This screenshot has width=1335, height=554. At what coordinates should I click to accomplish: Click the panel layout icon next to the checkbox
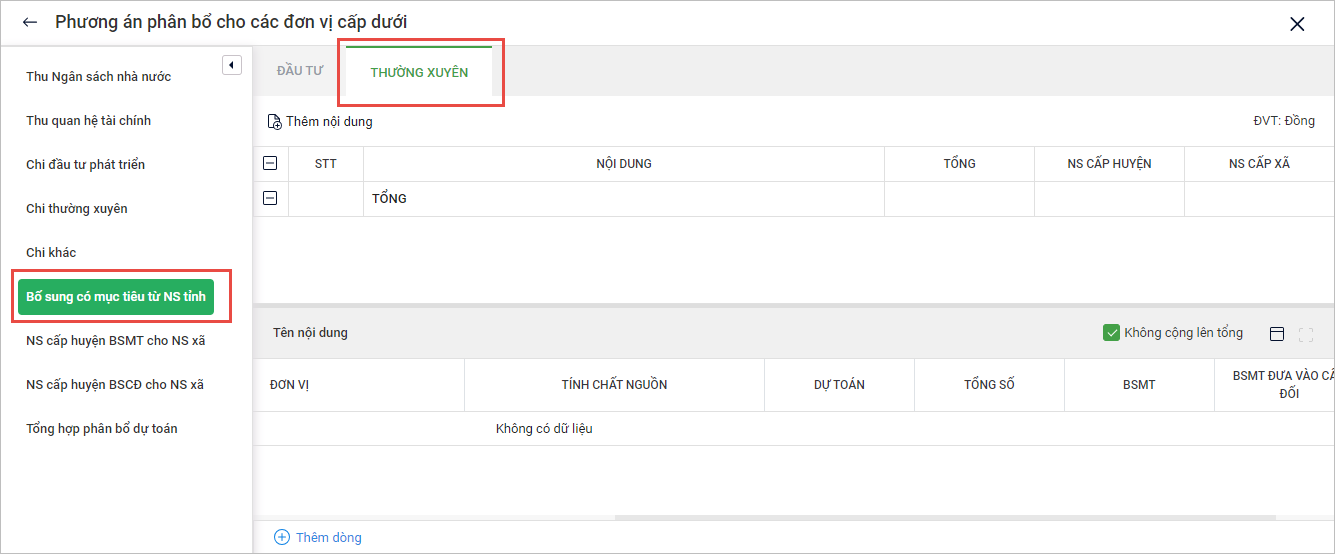(1276, 334)
